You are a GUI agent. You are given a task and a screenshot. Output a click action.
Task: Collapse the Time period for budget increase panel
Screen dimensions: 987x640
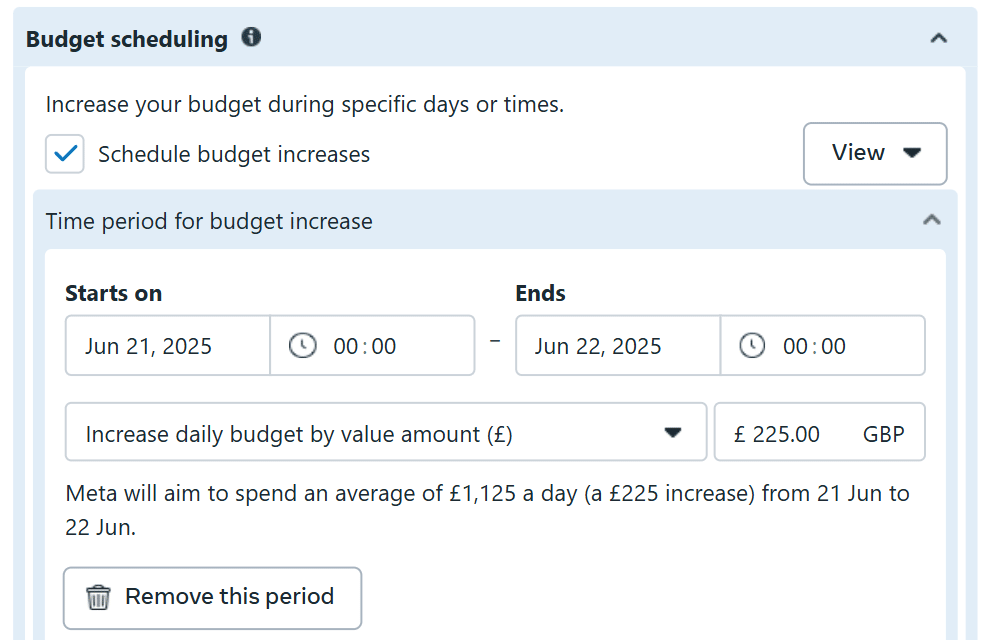click(932, 220)
